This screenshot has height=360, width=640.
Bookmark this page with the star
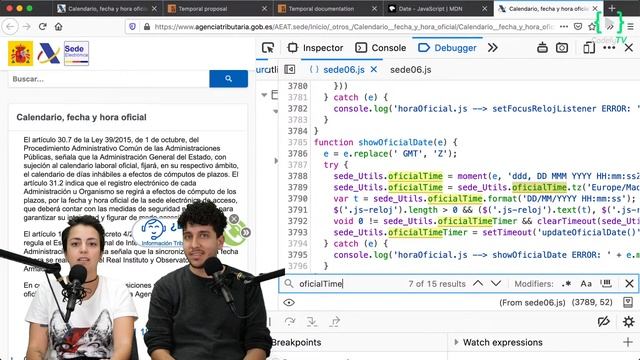592,27
